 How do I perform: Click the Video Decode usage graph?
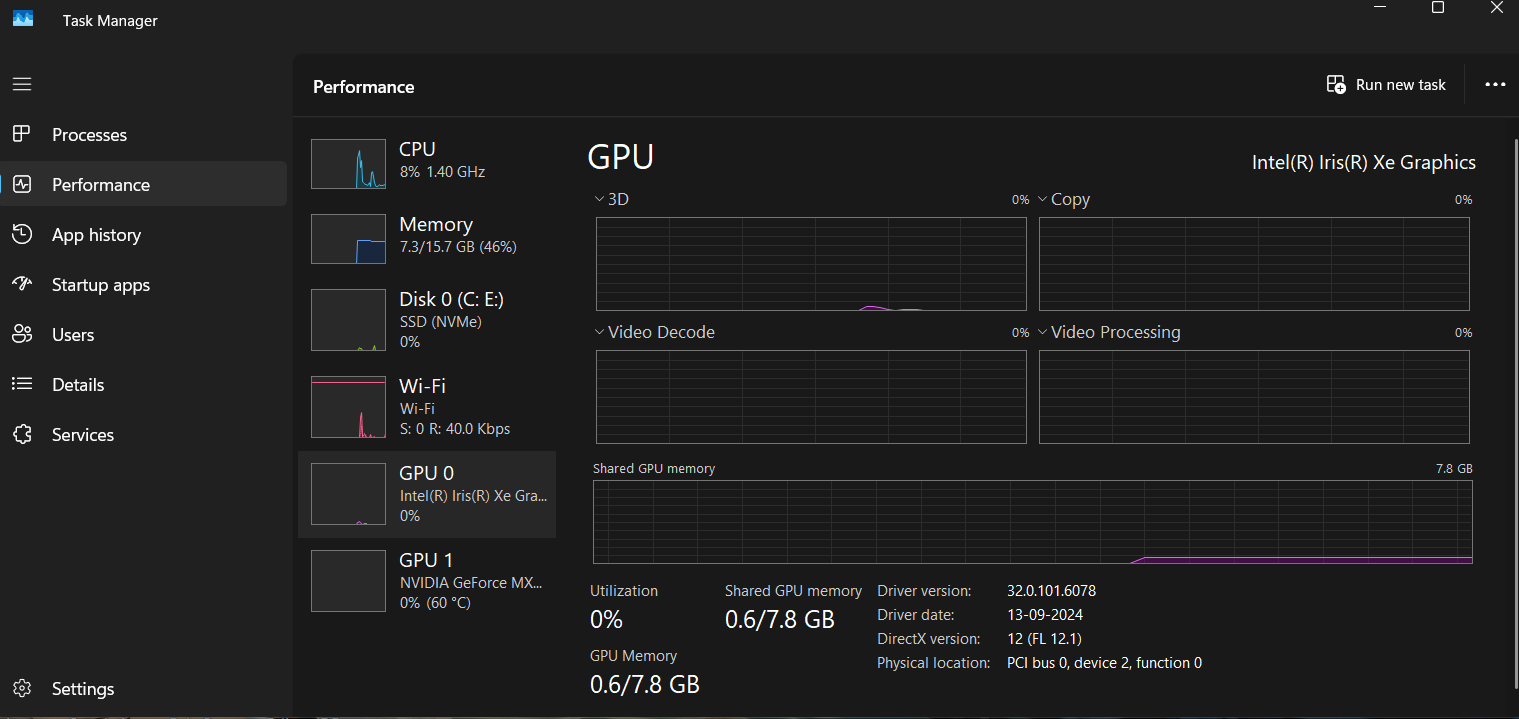811,397
